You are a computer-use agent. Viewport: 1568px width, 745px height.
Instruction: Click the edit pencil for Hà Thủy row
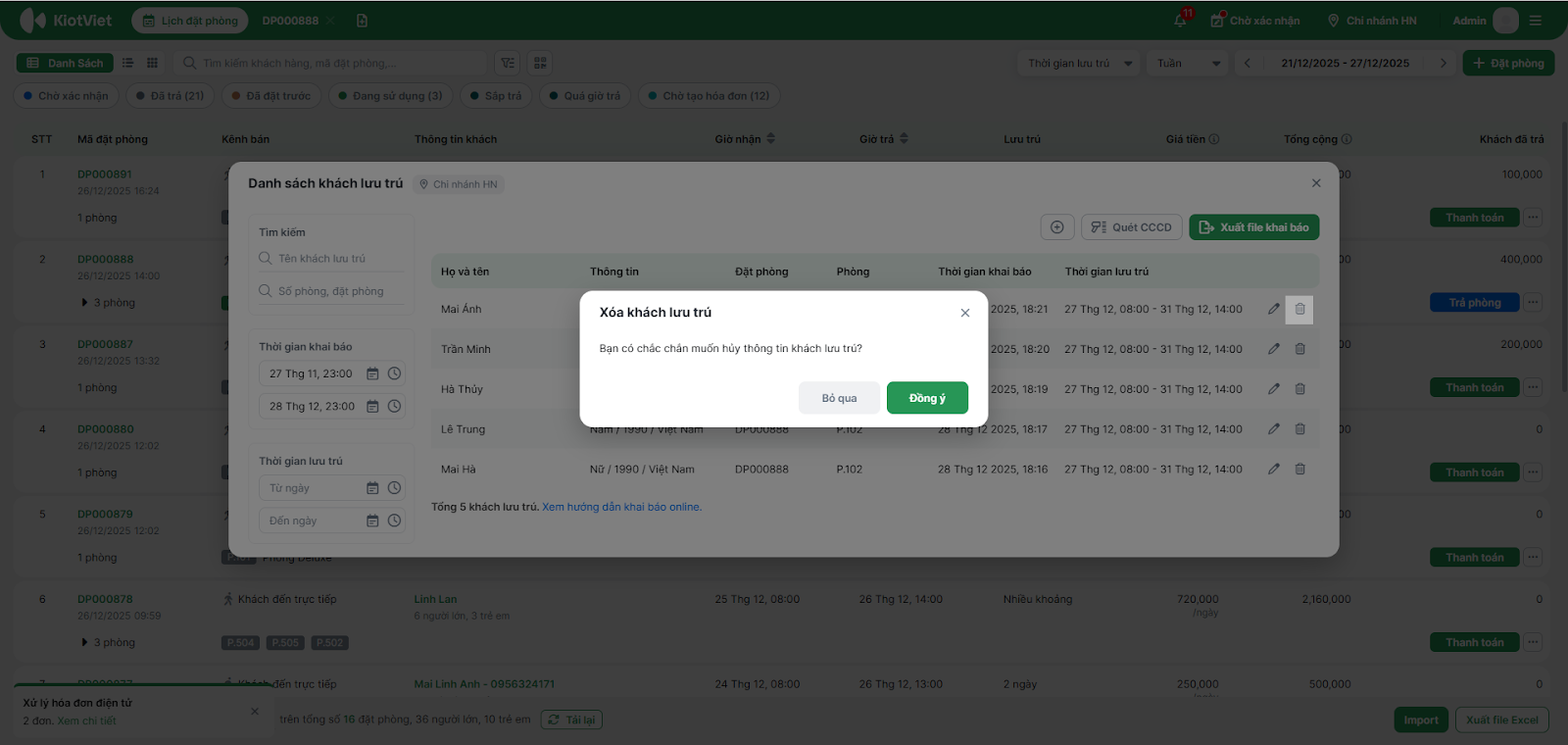pyautogui.click(x=1273, y=389)
